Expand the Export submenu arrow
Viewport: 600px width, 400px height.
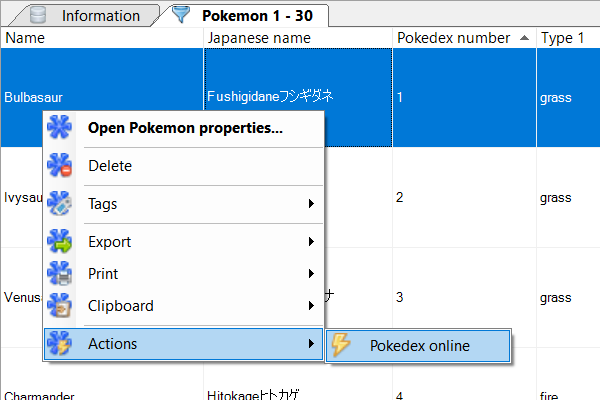click(x=312, y=242)
